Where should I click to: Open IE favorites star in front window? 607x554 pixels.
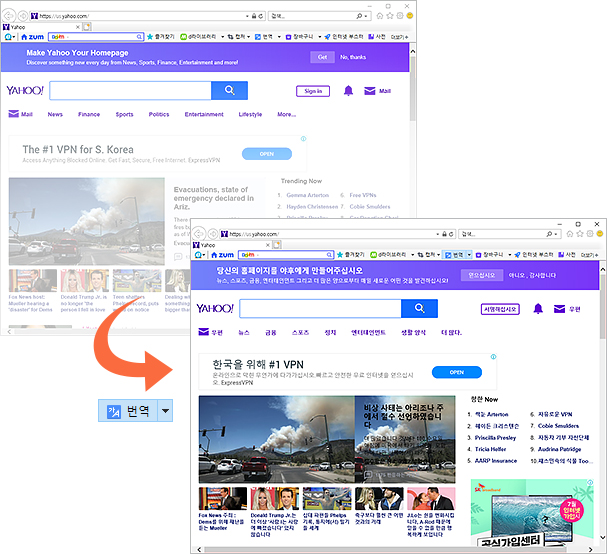(x=580, y=234)
